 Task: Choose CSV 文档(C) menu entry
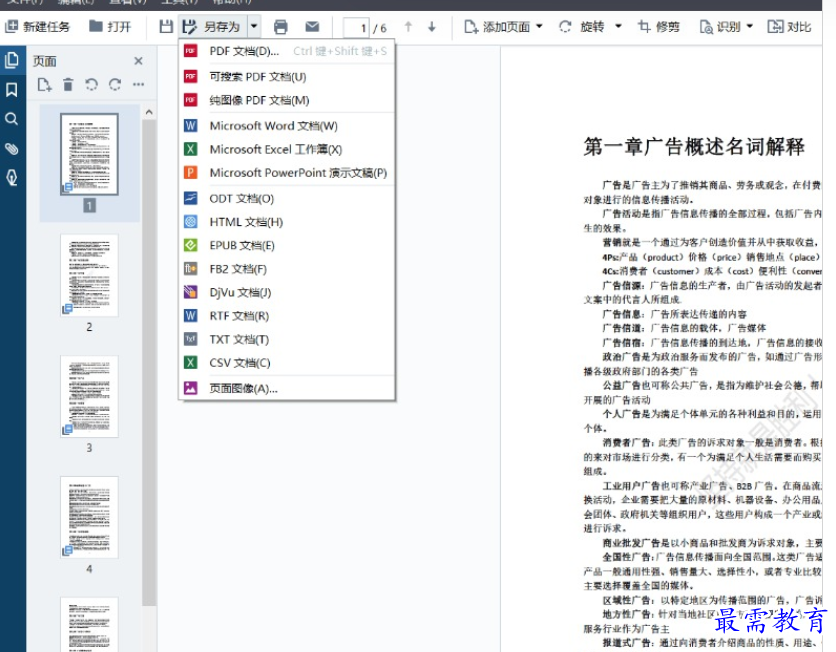tap(287, 363)
